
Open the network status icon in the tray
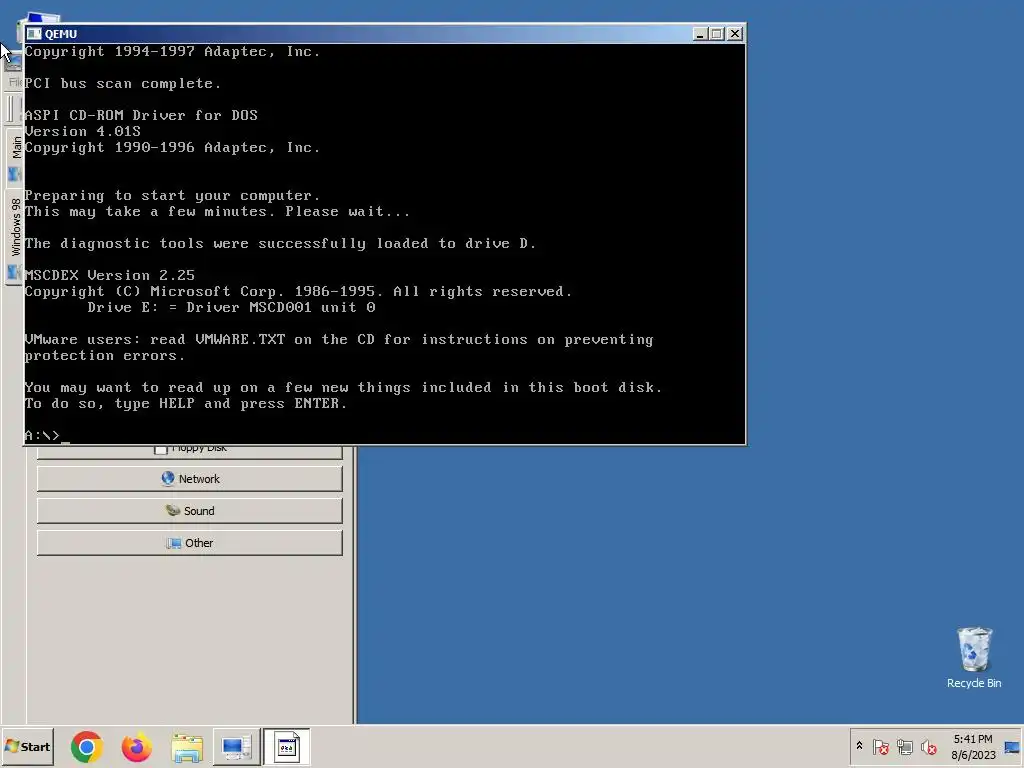[904, 746]
